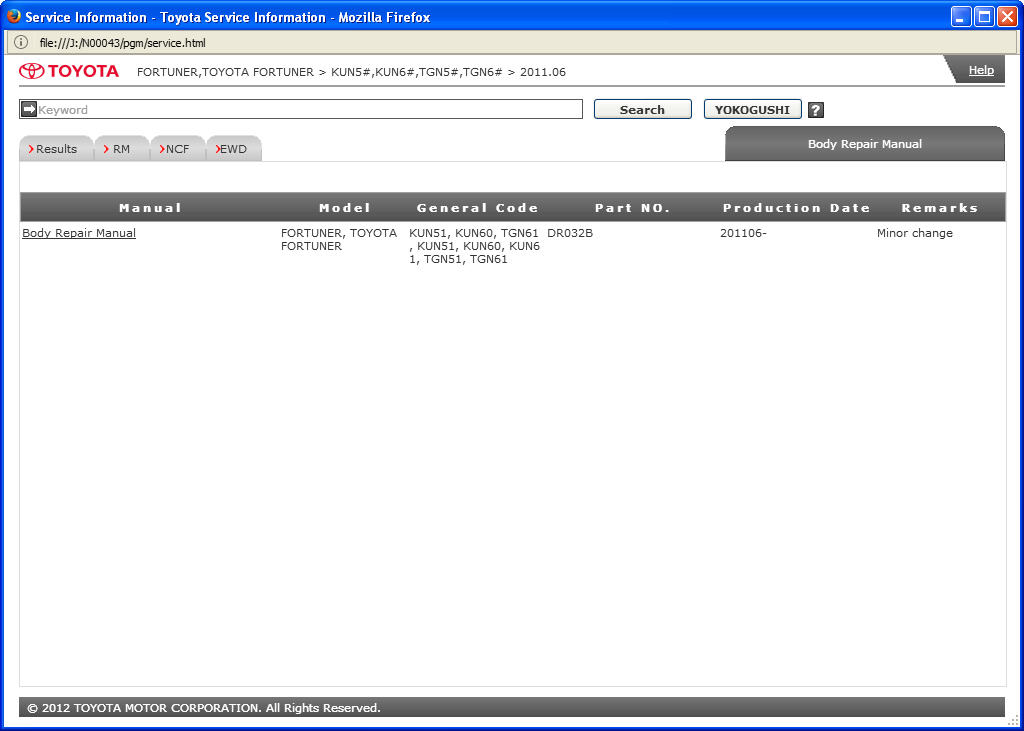
Task: Click the Production Date column header
Action: [x=796, y=208]
